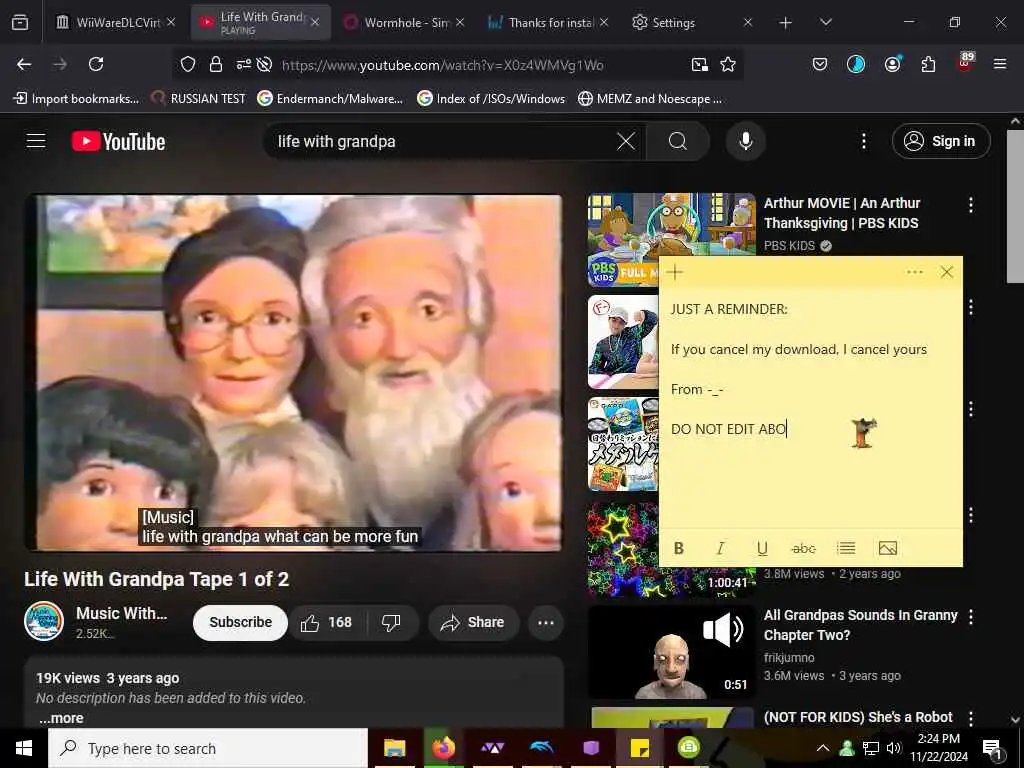This screenshot has height=768, width=1024.
Task: Click the Firefox address bar URL
Action: tap(443, 65)
